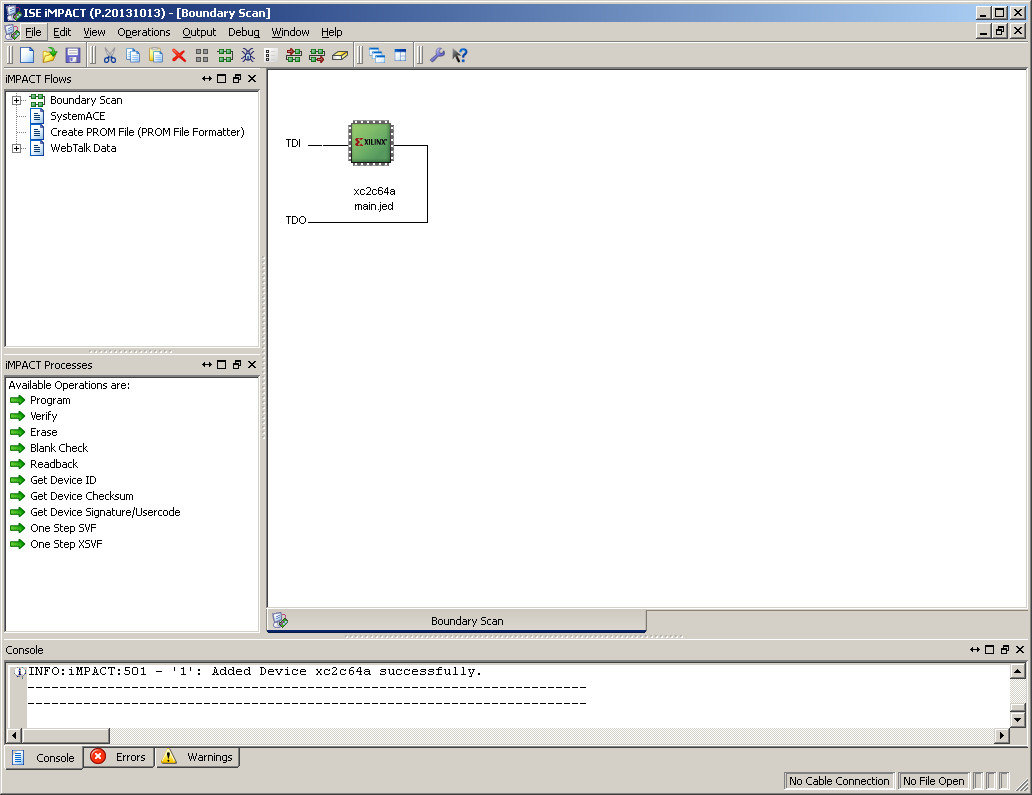Open the Debug menu
1032x795 pixels.
pos(244,32)
